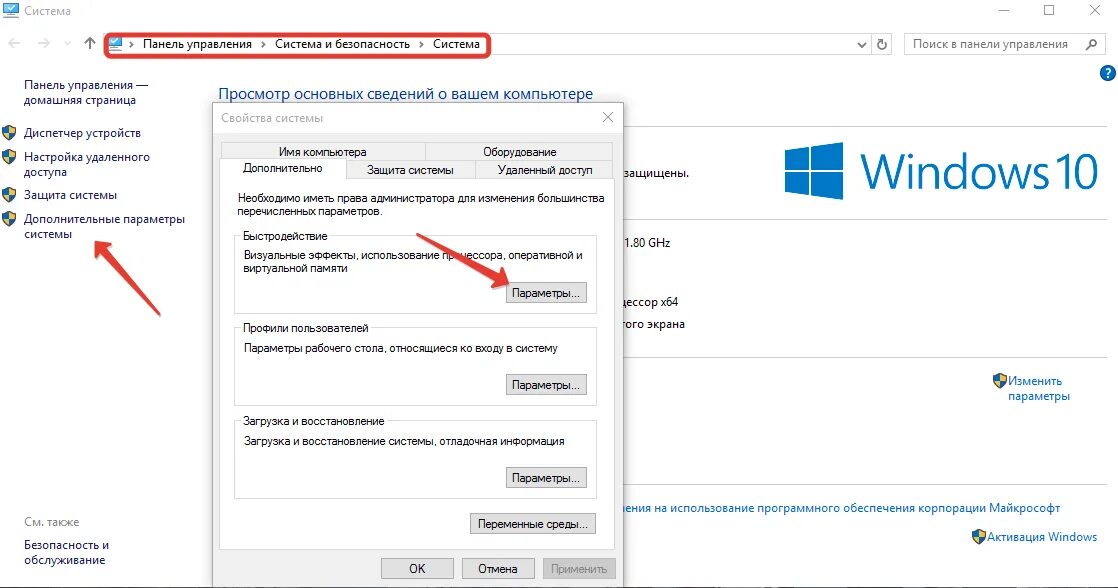
Task: Click the Система title bar icon
Action: 11,11
